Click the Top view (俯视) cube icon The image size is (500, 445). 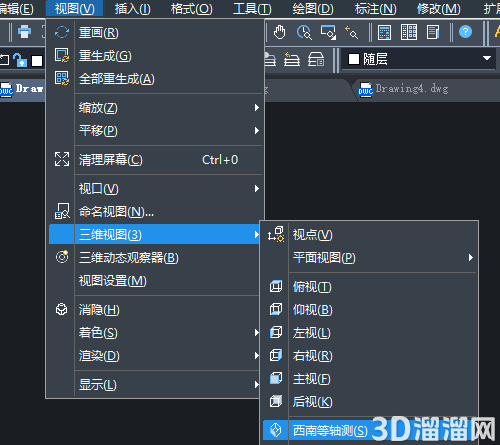tap(276, 286)
